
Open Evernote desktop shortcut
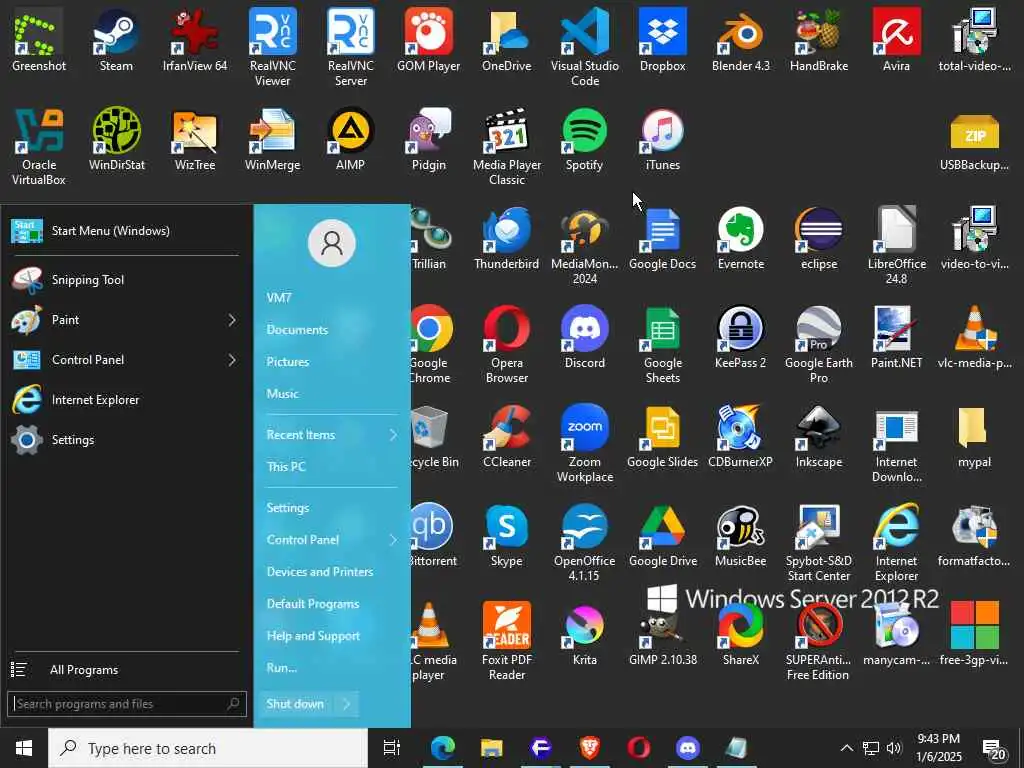[741, 238]
